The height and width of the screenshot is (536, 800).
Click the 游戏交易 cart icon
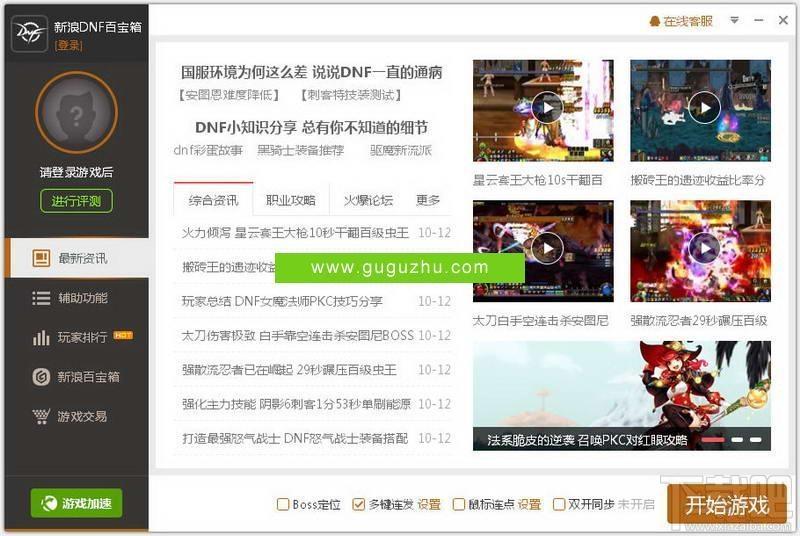(41, 416)
